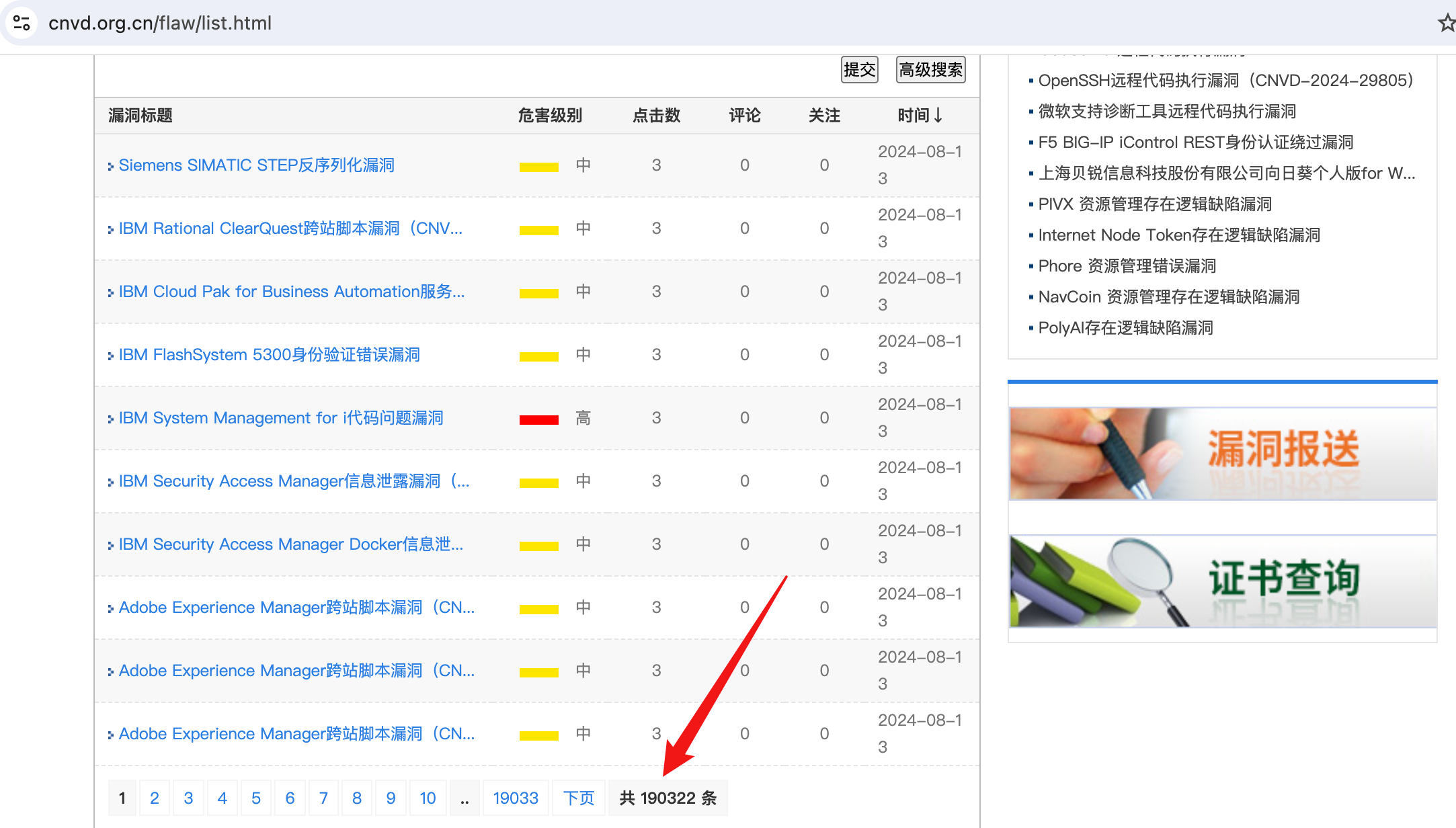Go to page 2 of results
This screenshot has width=1456, height=828.
pyautogui.click(x=155, y=798)
